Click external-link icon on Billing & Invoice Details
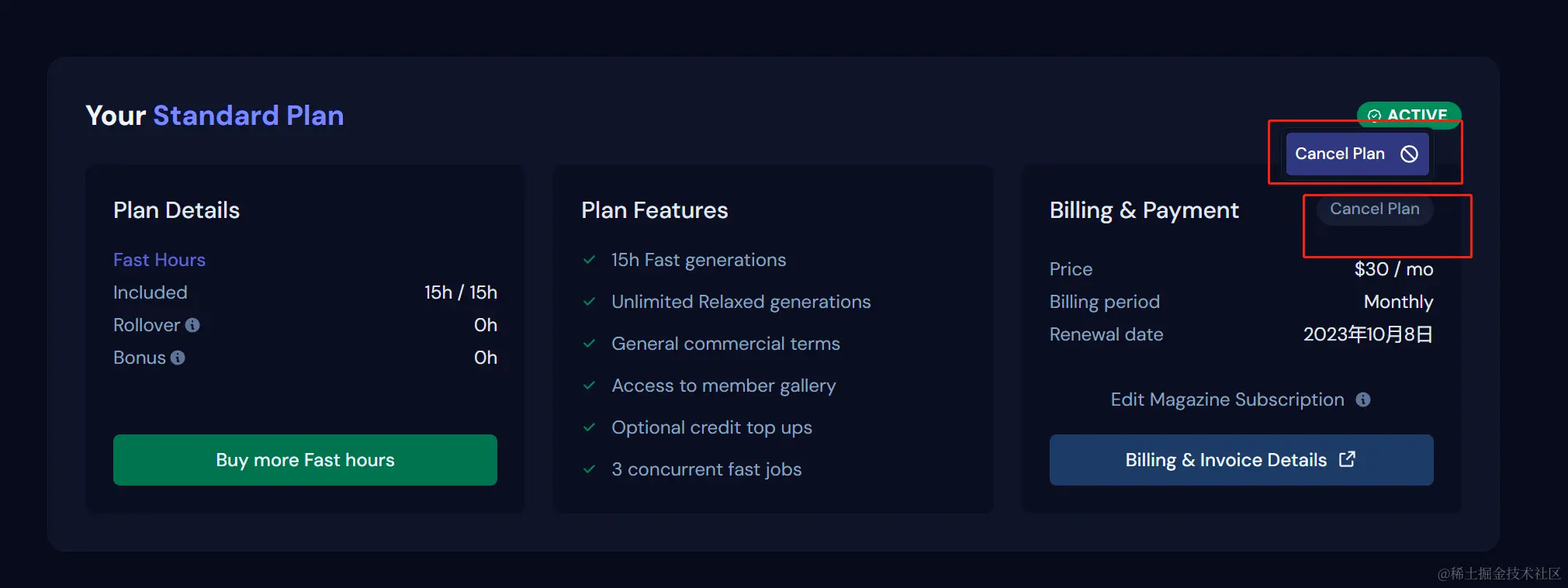This screenshot has height=588, width=1568. point(1348,459)
